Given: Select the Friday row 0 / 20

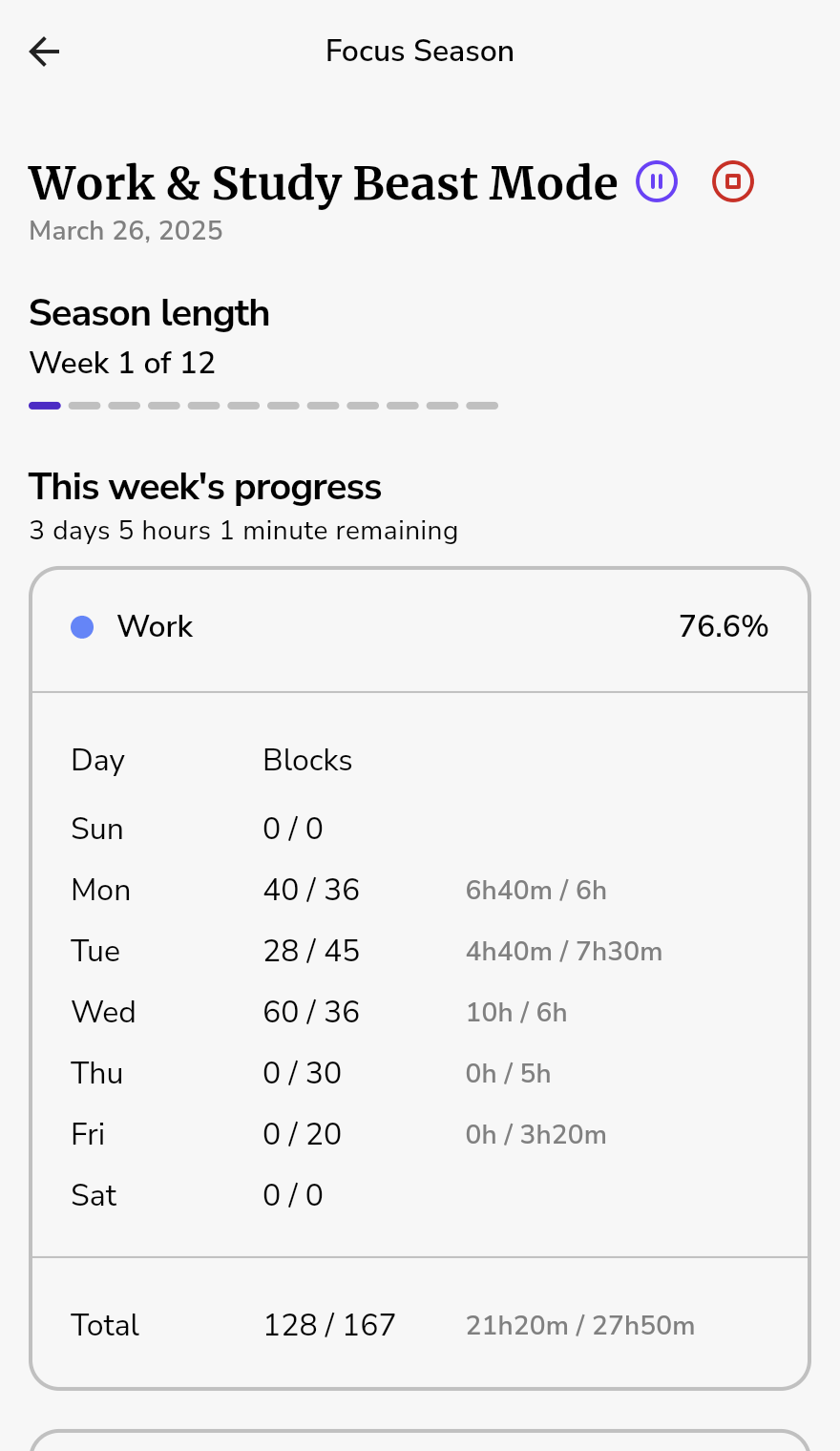Looking at the screenshot, I should point(420,1134).
